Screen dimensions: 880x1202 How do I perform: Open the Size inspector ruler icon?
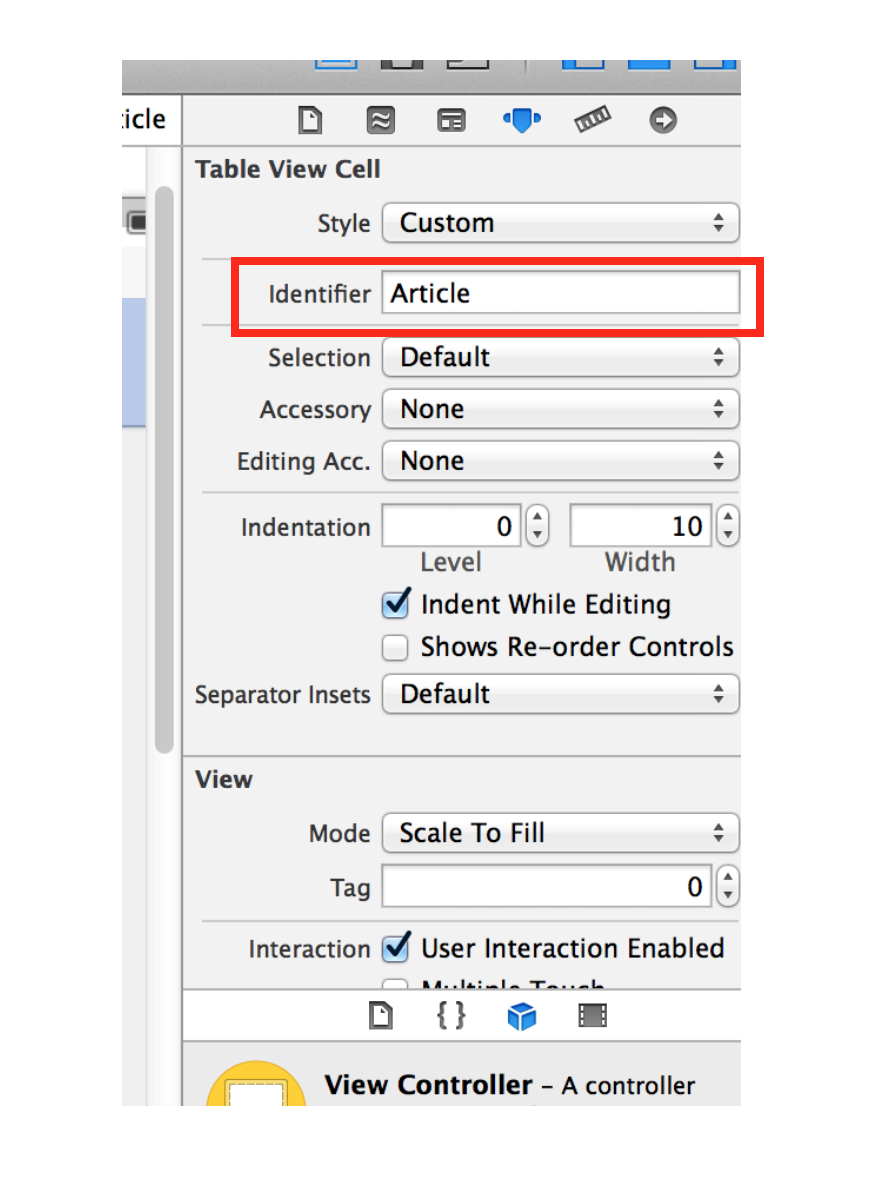[592, 121]
